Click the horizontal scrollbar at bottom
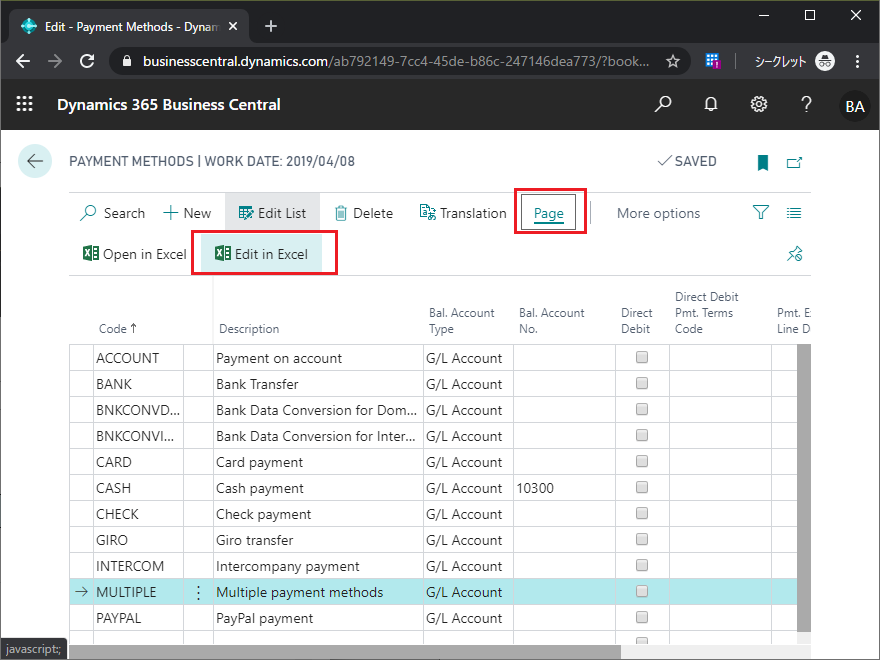Viewport: 880px width, 660px height. [x=345, y=652]
